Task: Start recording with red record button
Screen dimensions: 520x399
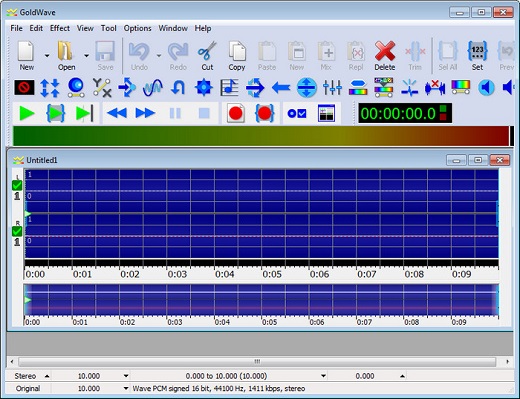Action: 236,113
